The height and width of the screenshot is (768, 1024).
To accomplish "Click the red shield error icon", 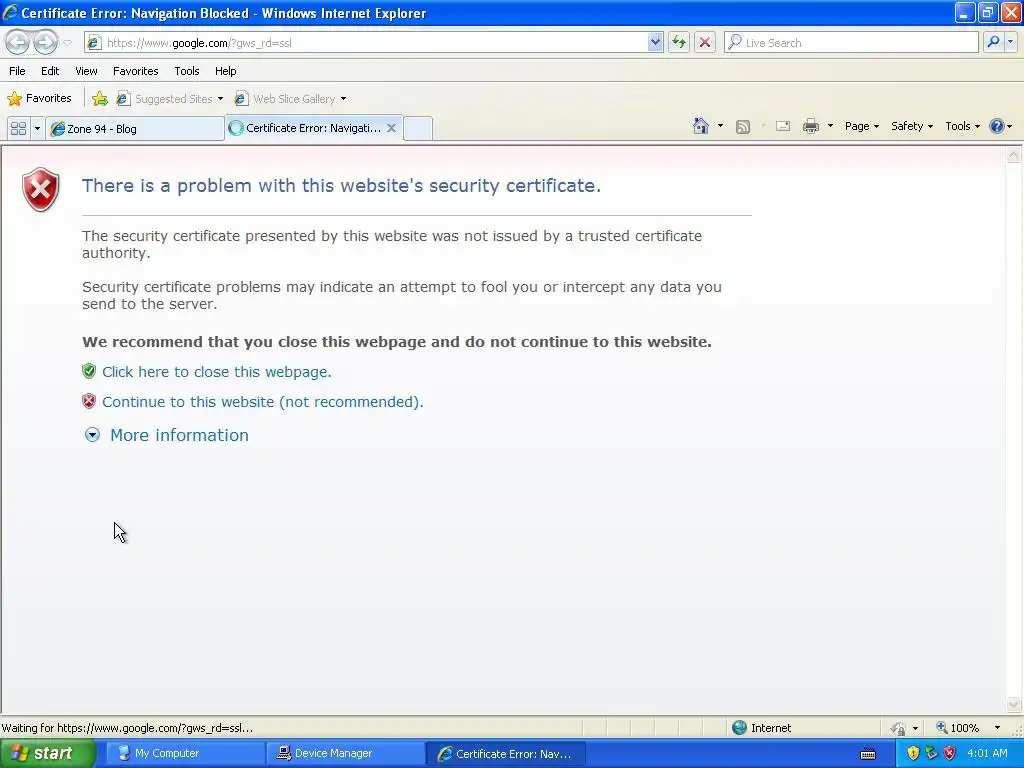I will (40, 189).
